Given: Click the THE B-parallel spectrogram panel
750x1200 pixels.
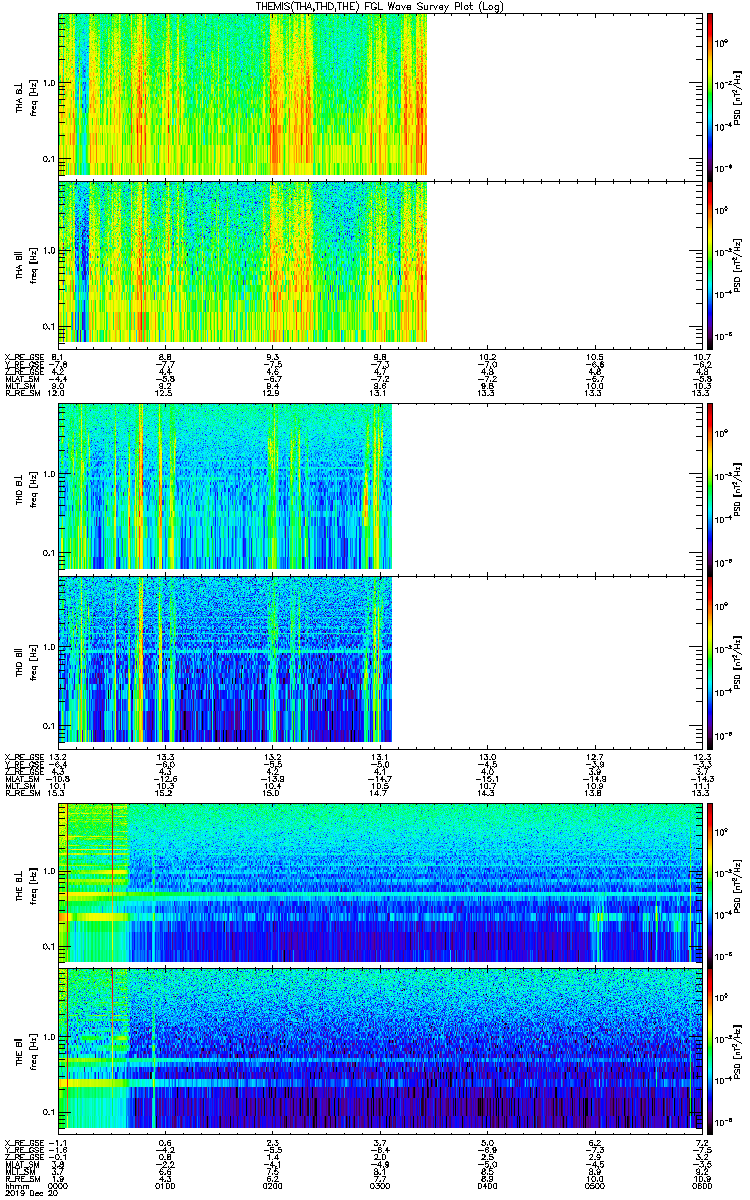Looking at the screenshot, I should (379, 1050).
